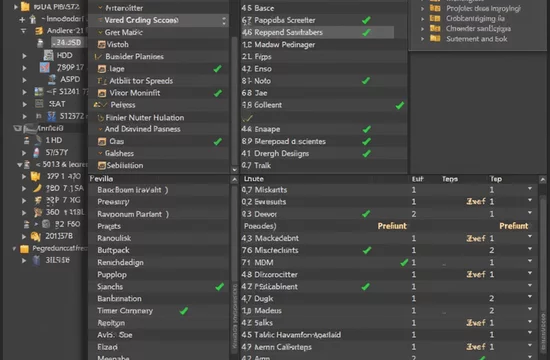The image size is (550, 360).
Task: Click the Sebilistion item icon
Action: tap(102, 166)
